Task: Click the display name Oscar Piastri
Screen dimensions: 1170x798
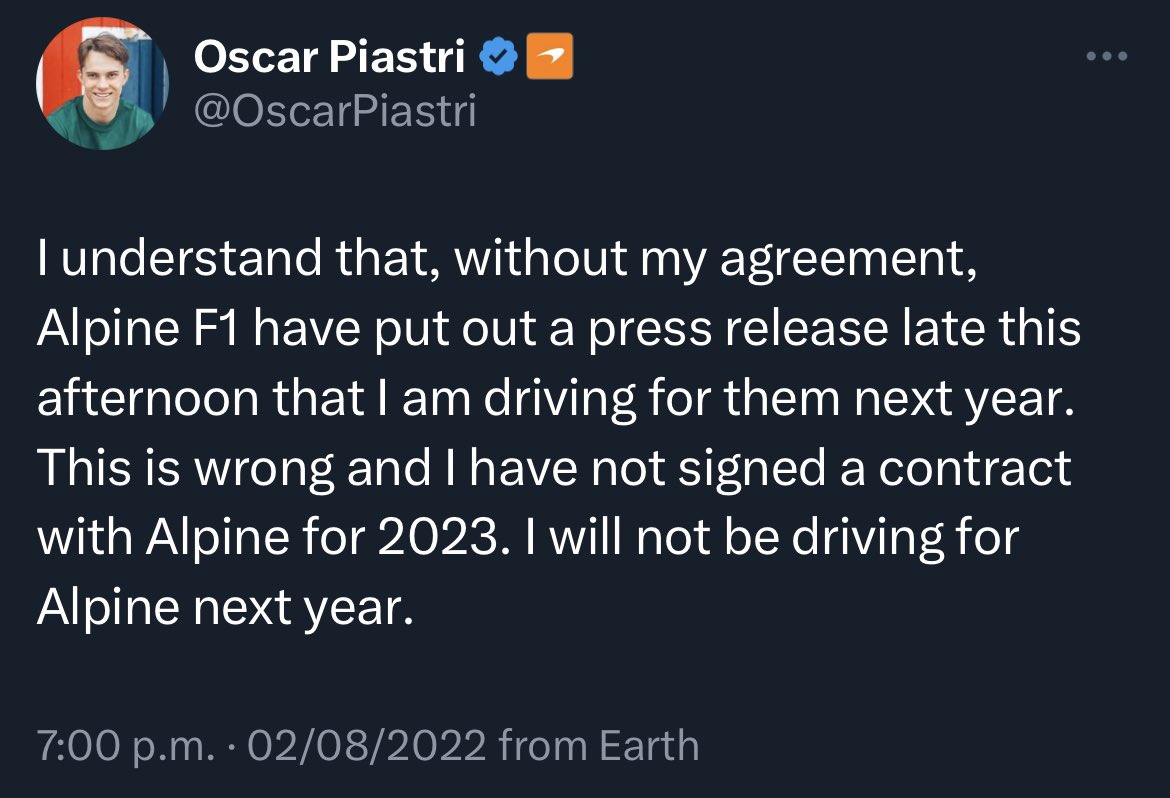Action: click(329, 57)
